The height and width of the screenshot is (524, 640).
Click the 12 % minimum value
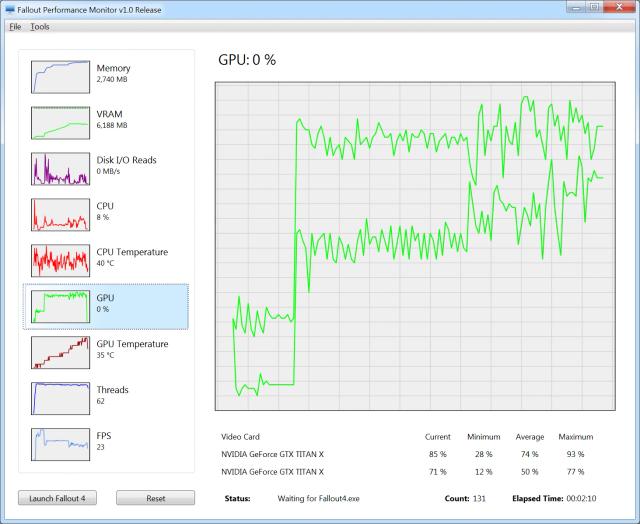tap(484, 472)
